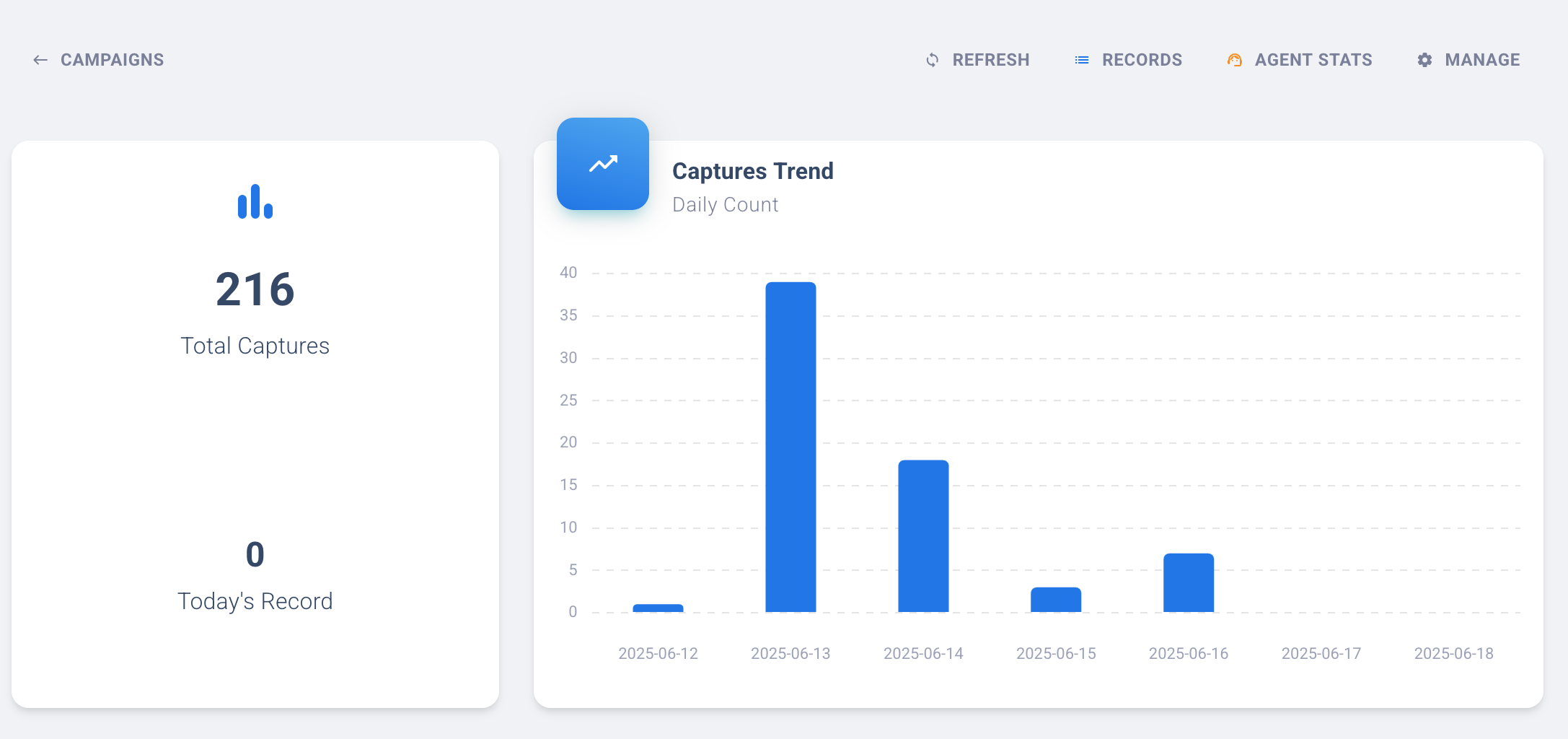
Task: Open the RECORDS view
Action: pyautogui.click(x=1142, y=60)
